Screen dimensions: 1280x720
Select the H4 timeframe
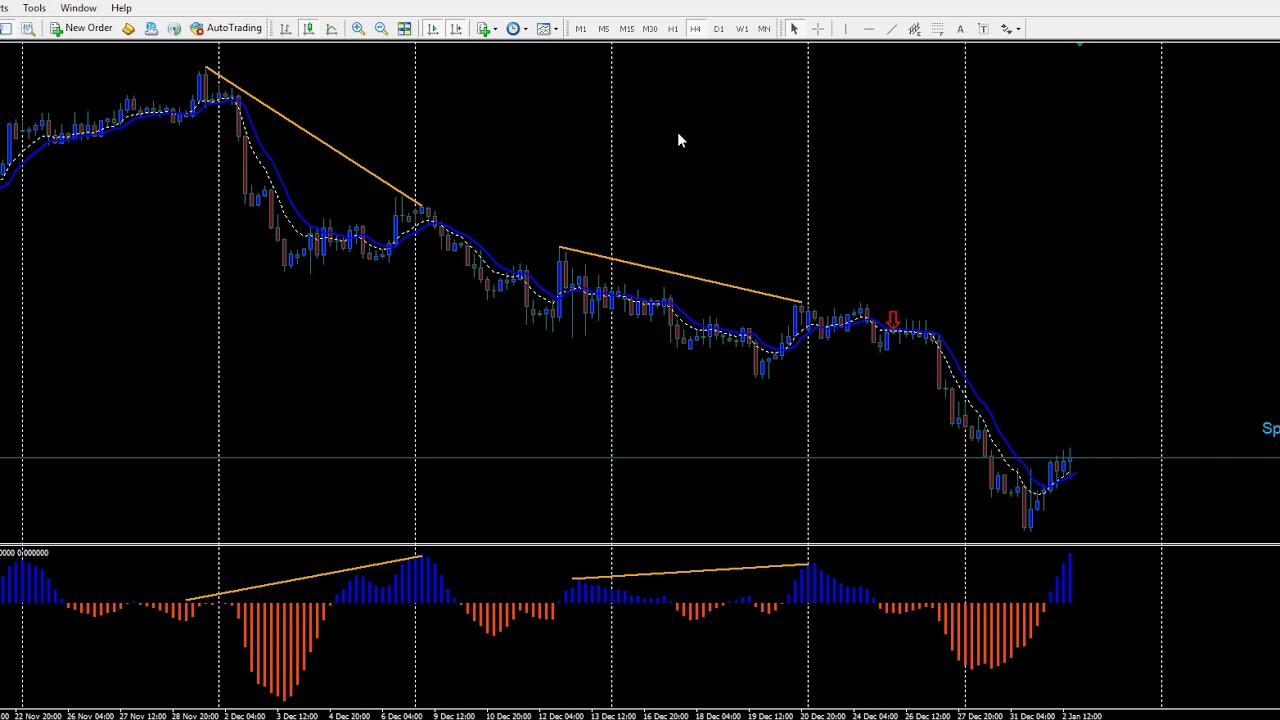[696, 28]
